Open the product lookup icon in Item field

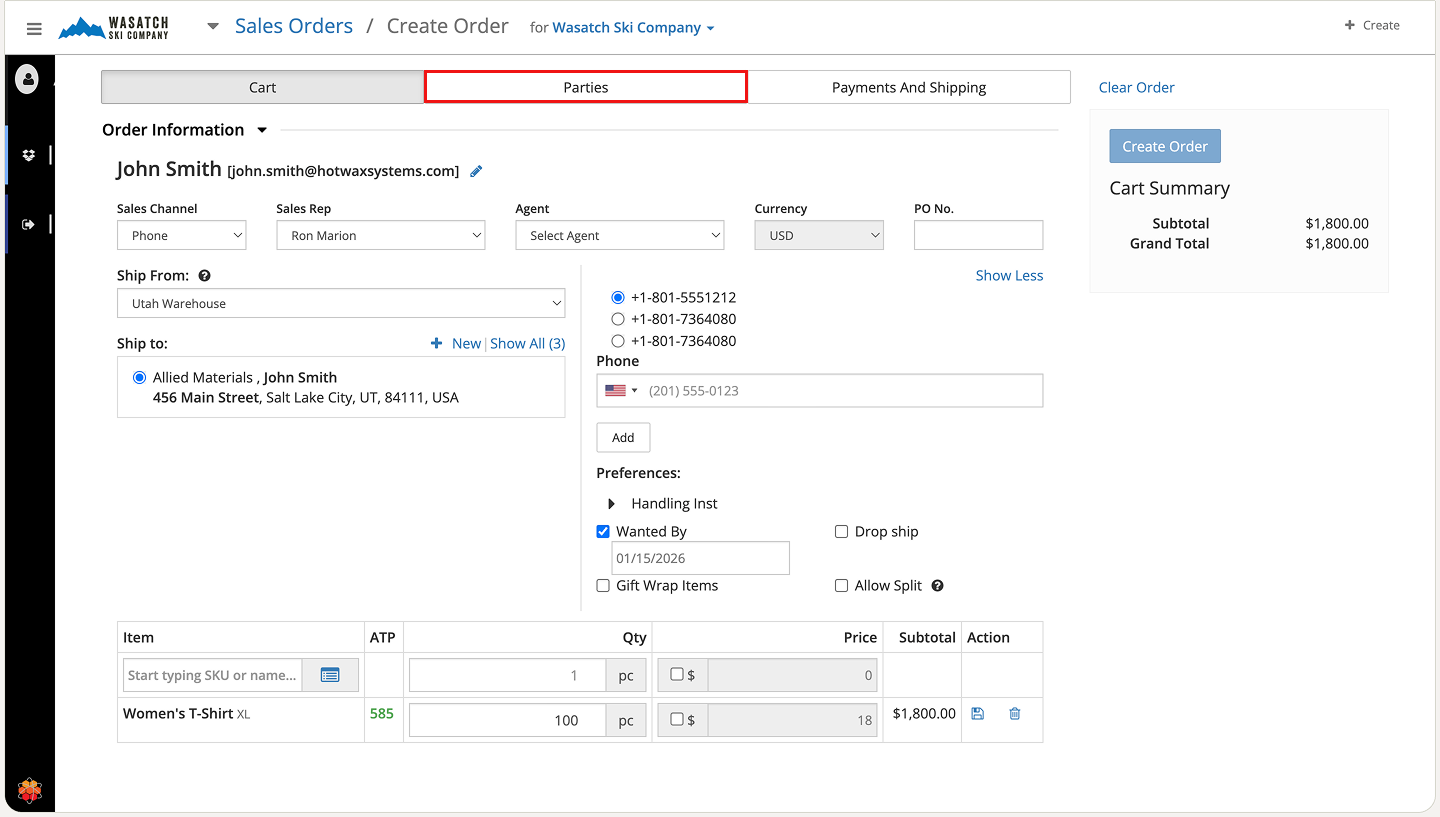click(x=330, y=675)
